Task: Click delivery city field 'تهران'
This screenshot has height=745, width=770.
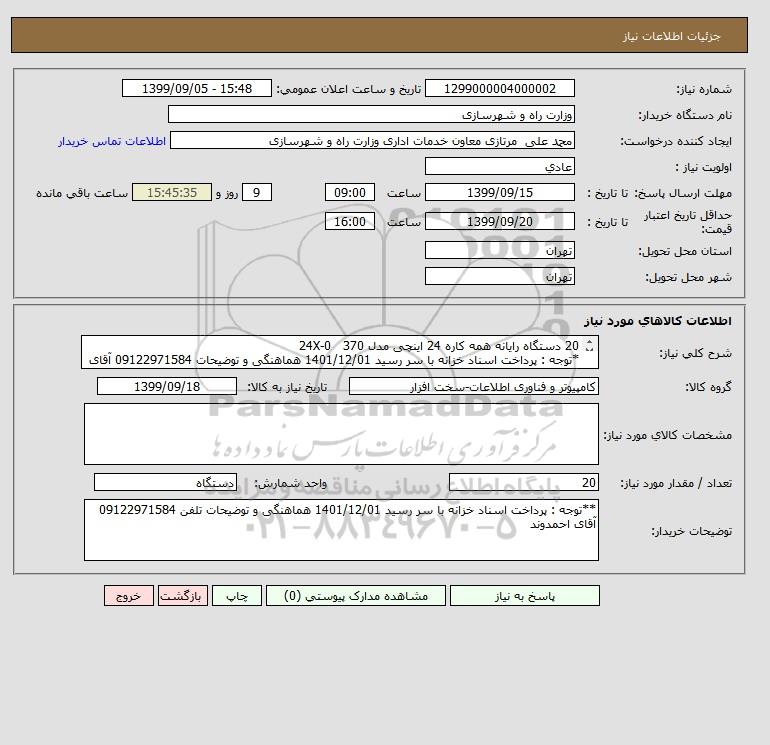Action: pos(499,276)
